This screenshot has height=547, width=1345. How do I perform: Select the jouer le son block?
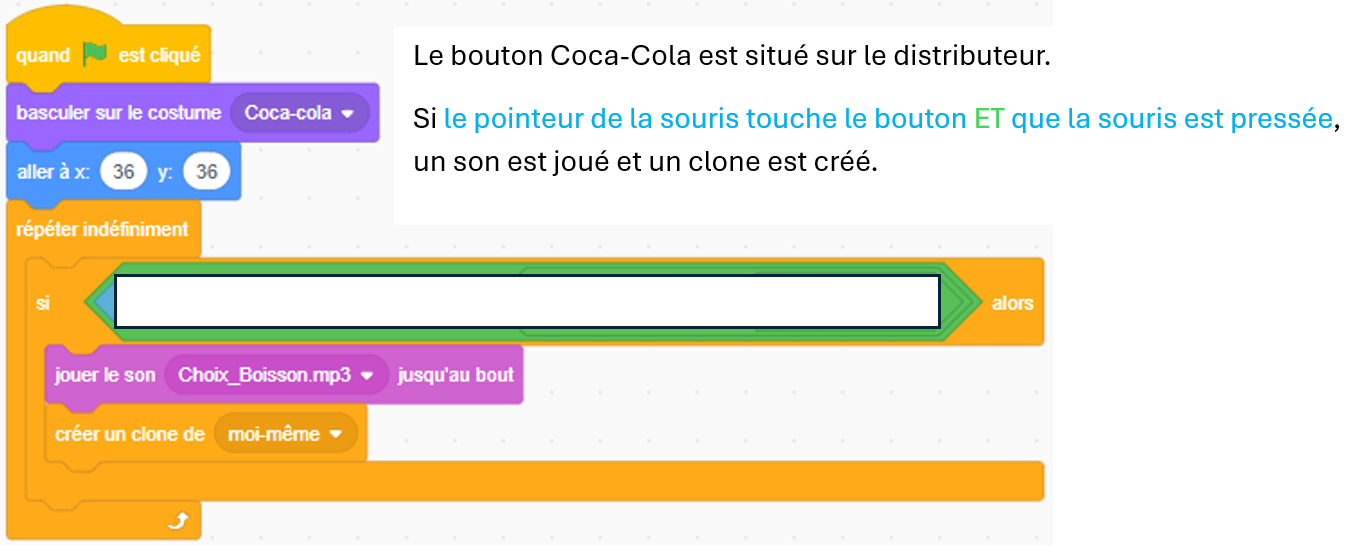pyautogui.click(x=284, y=375)
